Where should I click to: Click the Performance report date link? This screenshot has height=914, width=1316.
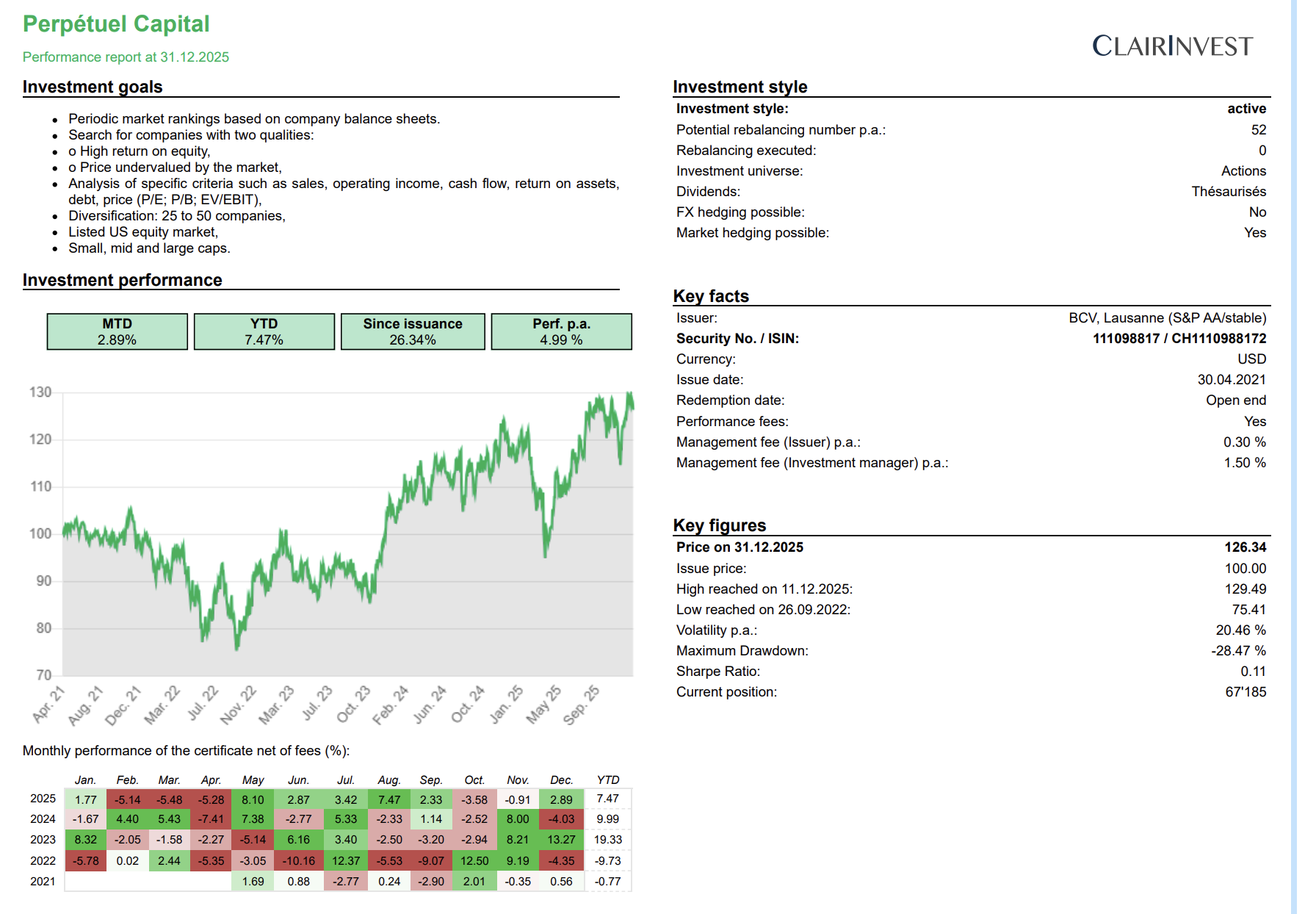[x=126, y=57]
